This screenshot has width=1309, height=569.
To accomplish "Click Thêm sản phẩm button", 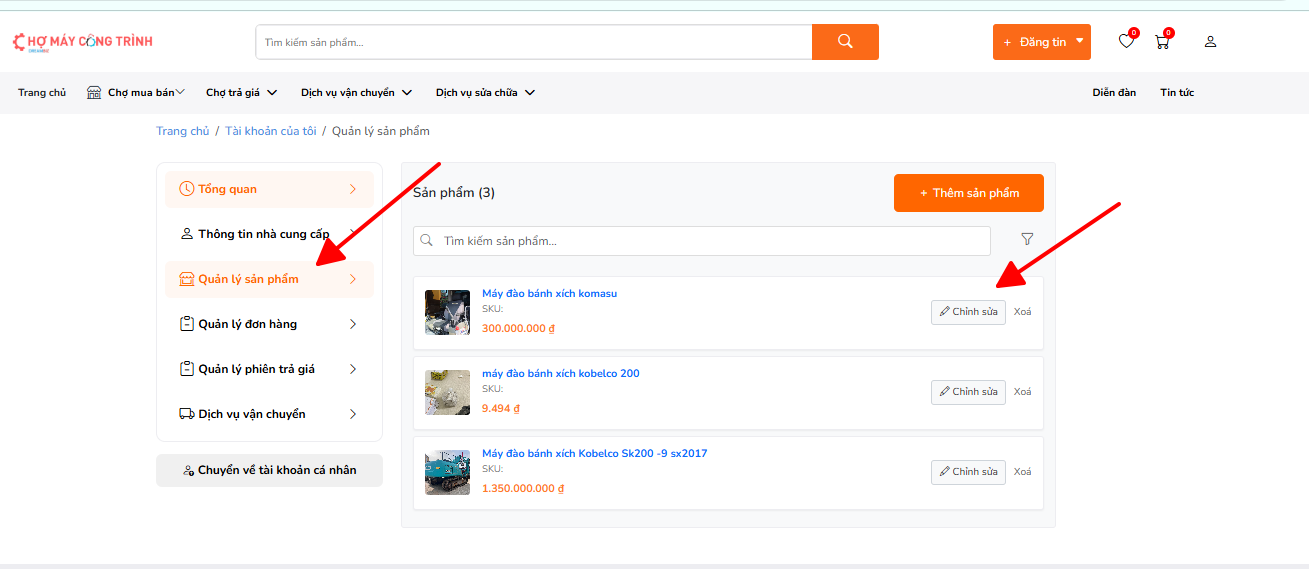I will [x=968, y=193].
